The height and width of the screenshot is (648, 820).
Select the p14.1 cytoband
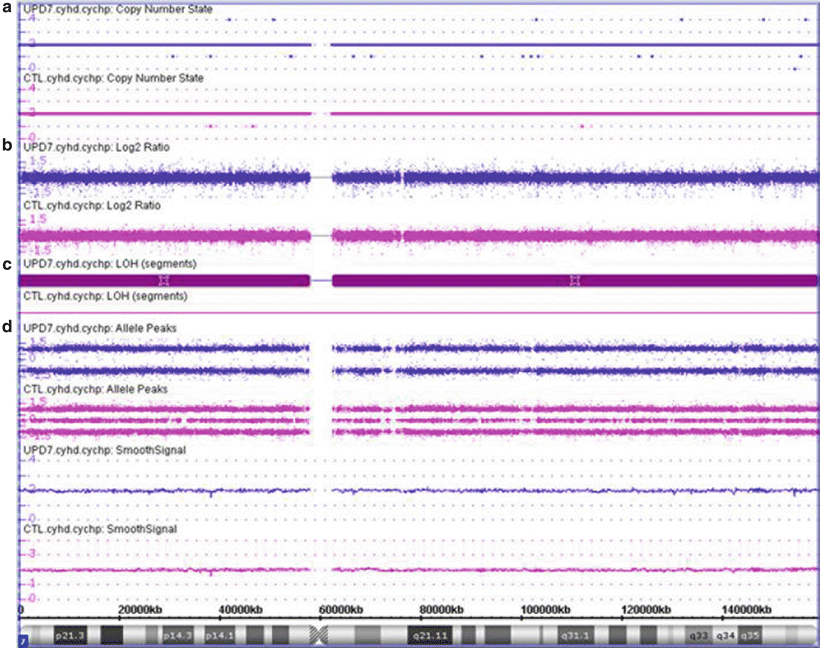point(219,635)
